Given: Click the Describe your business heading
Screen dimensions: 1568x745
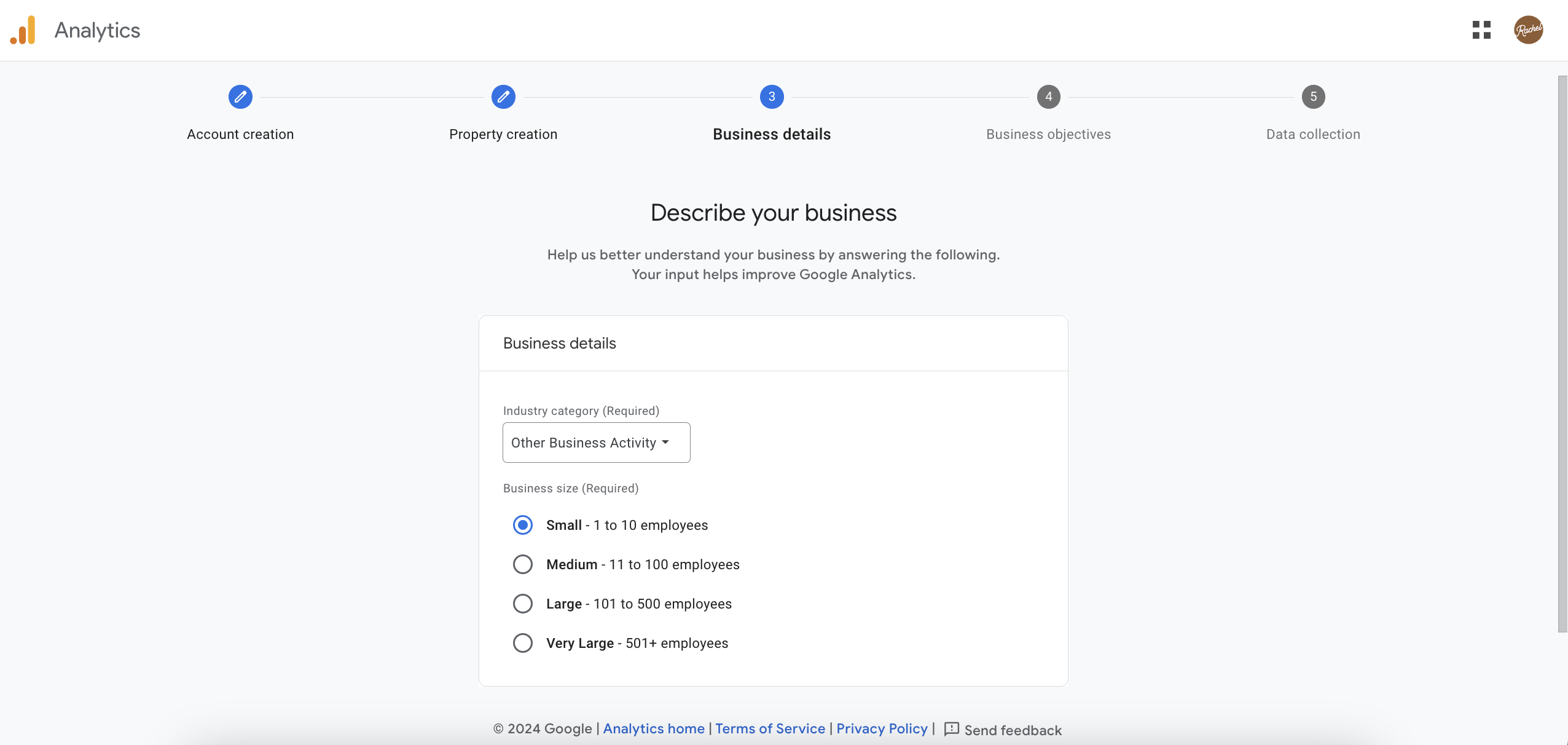Looking at the screenshot, I should 774,213.
